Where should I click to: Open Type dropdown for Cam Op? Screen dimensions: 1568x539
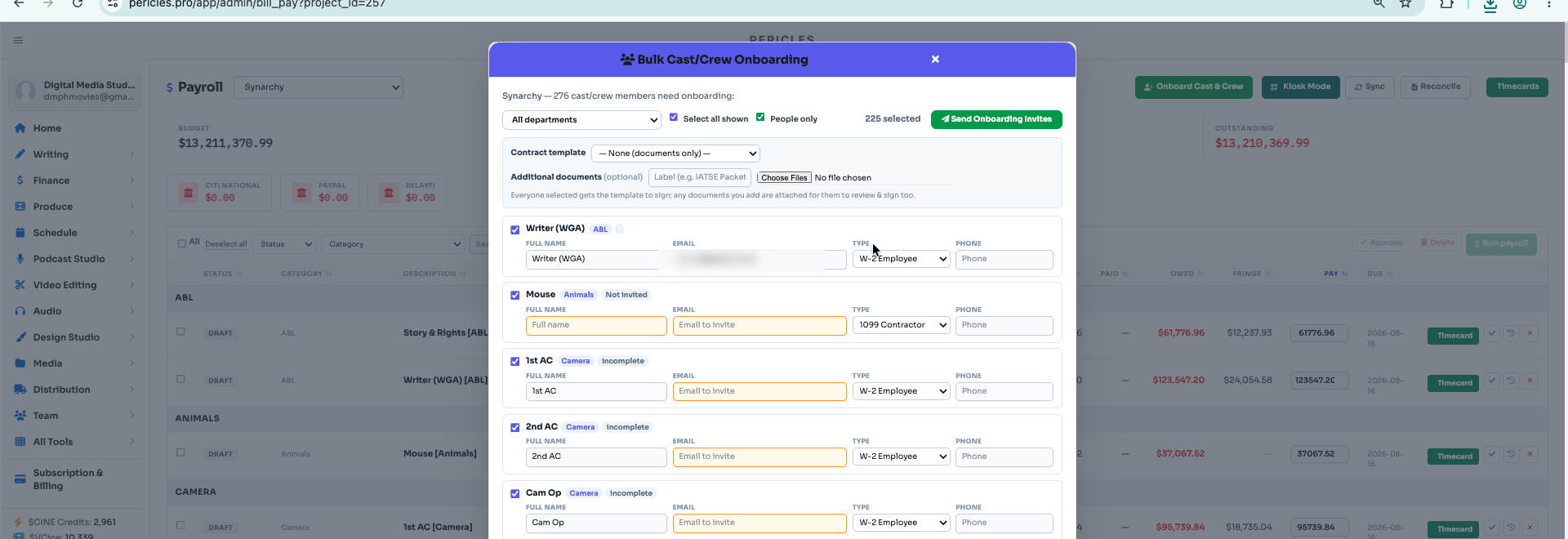coord(901,523)
